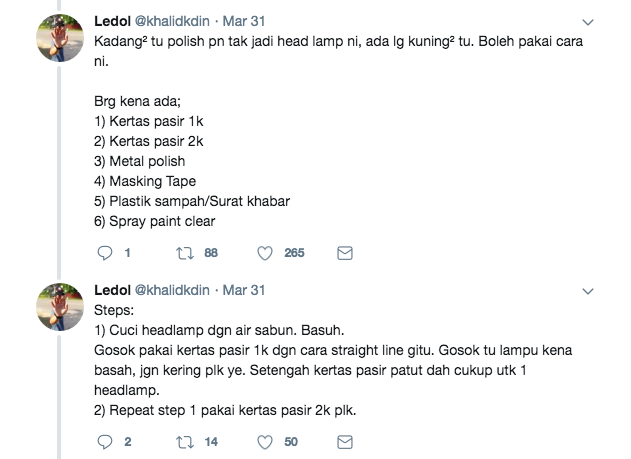Open Ledol's profile picture on first tweet
The width and height of the screenshot is (631, 459).
61,41
